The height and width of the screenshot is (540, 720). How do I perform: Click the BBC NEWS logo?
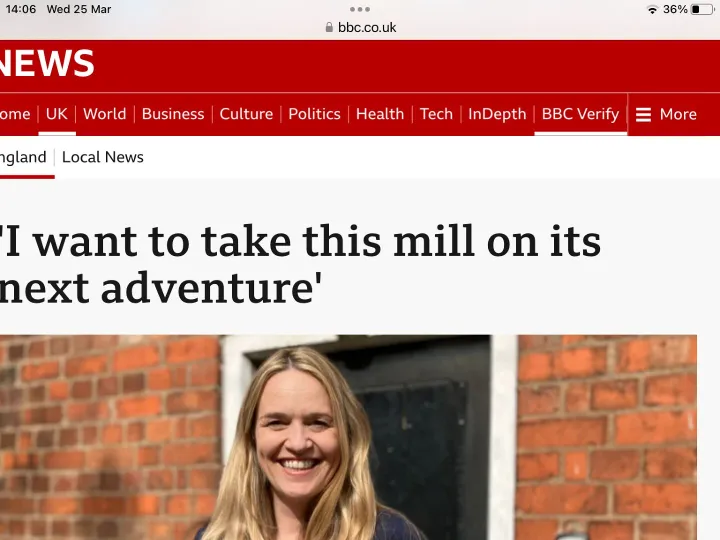[47, 65]
